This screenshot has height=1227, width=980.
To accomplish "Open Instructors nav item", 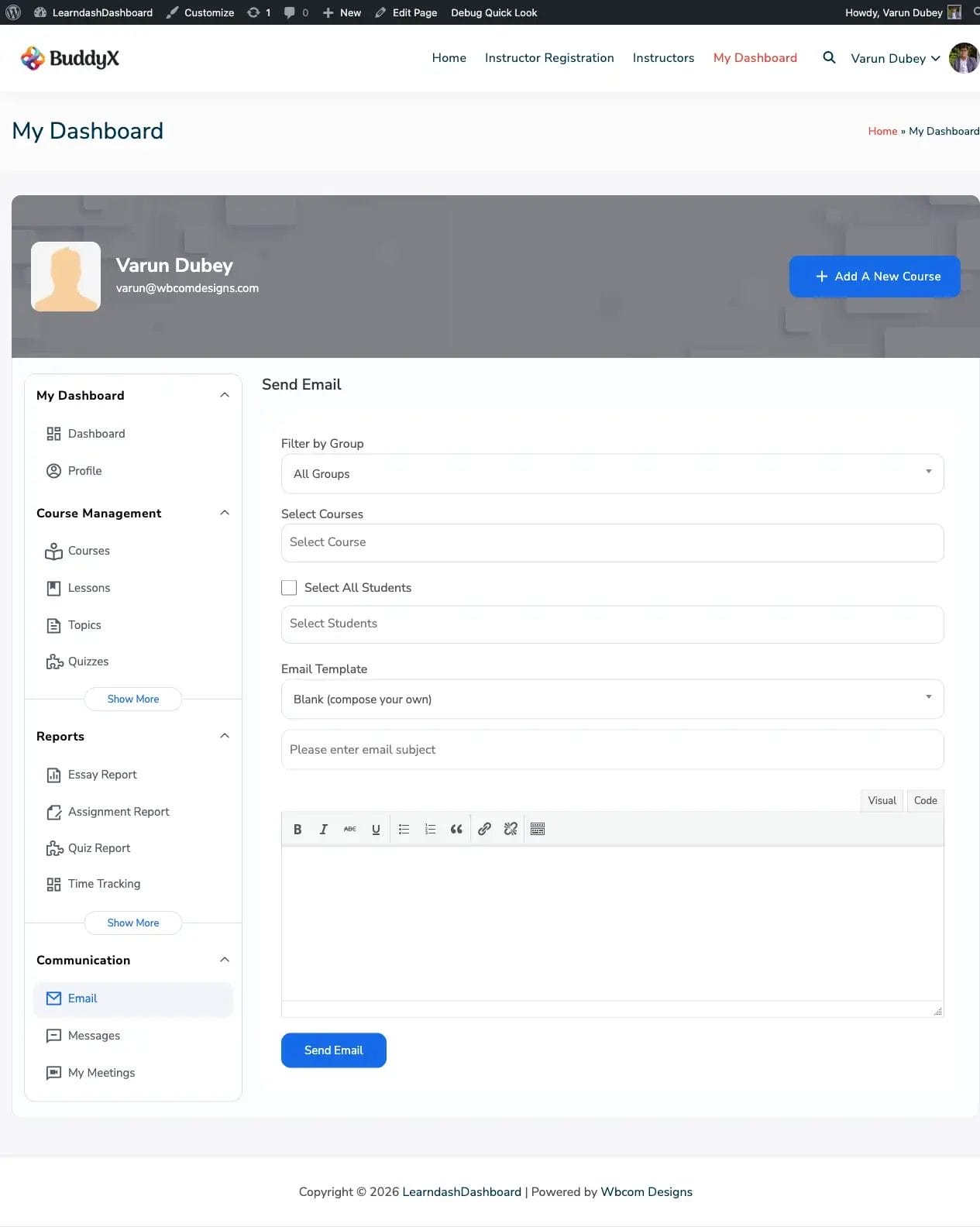I will [x=663, y=58].
